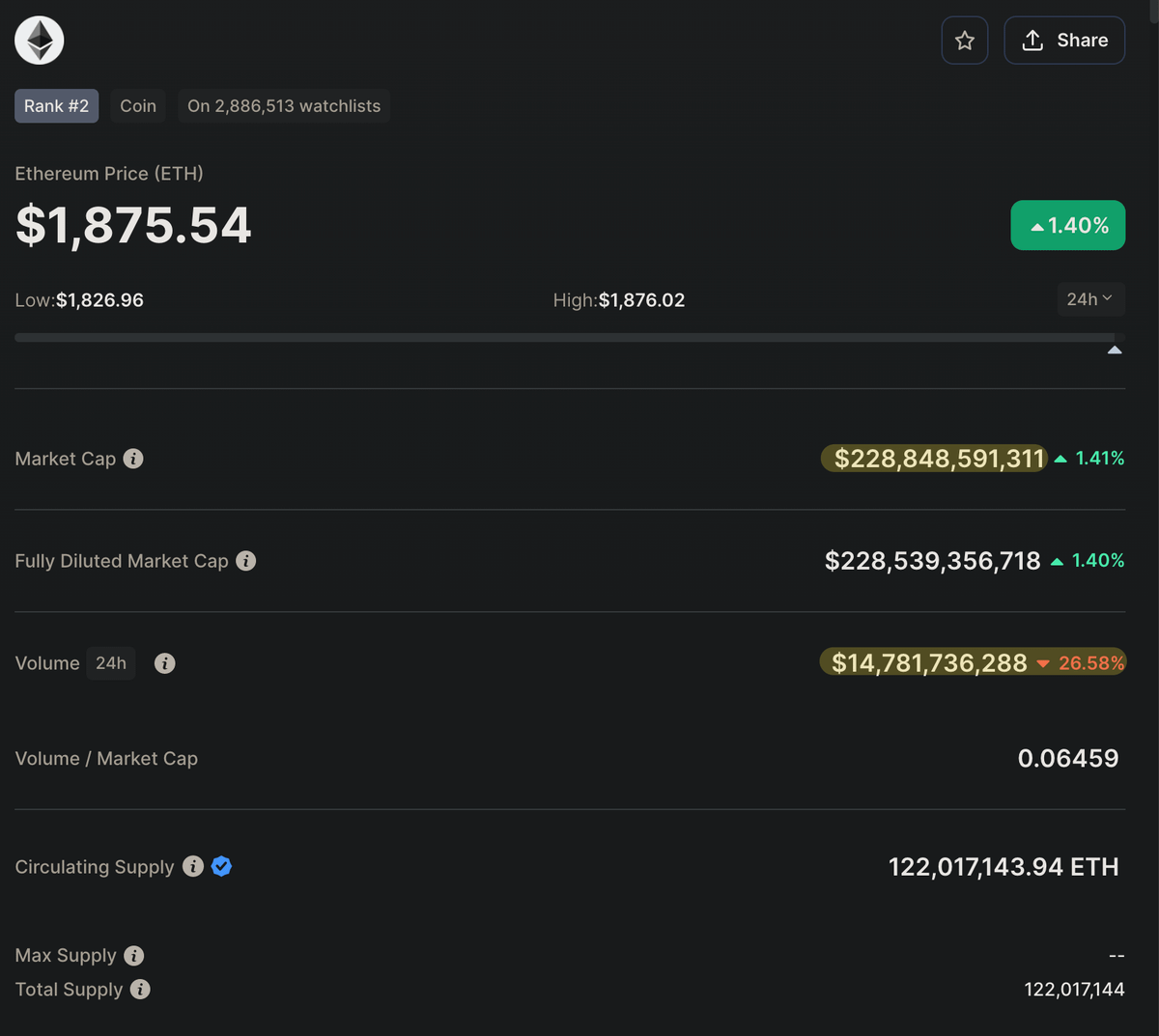Screen dimensions: 1159x1036
Task: Add Ethereum to watchlist with star
Action: click(964, 41)
